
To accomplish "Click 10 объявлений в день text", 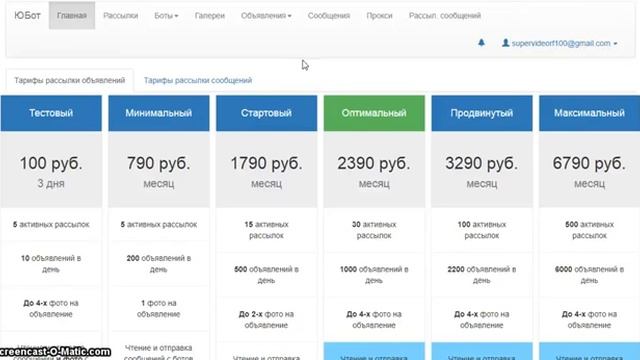I will tap(51, 264).
